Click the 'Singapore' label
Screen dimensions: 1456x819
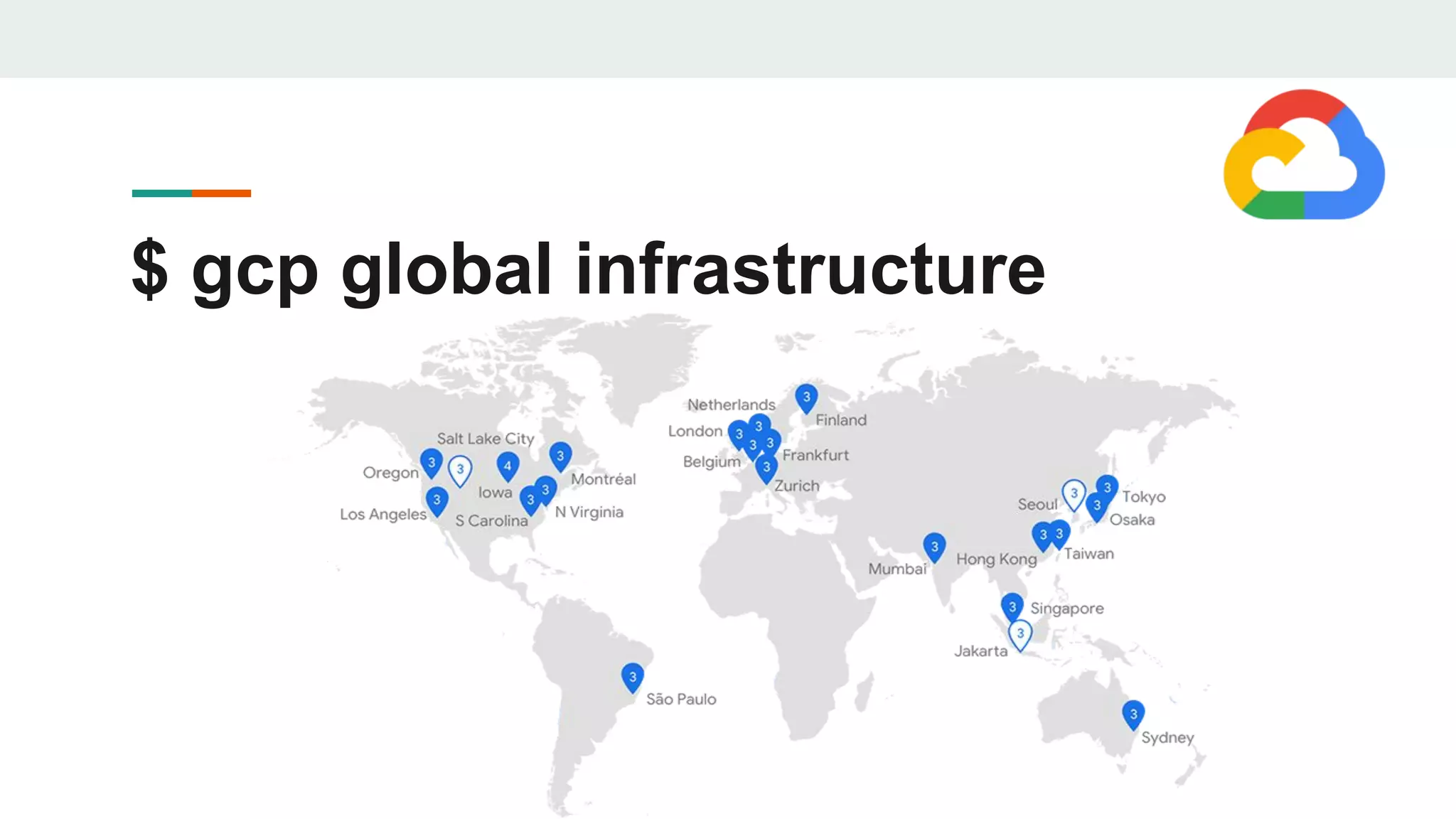tap(1067, 609)
